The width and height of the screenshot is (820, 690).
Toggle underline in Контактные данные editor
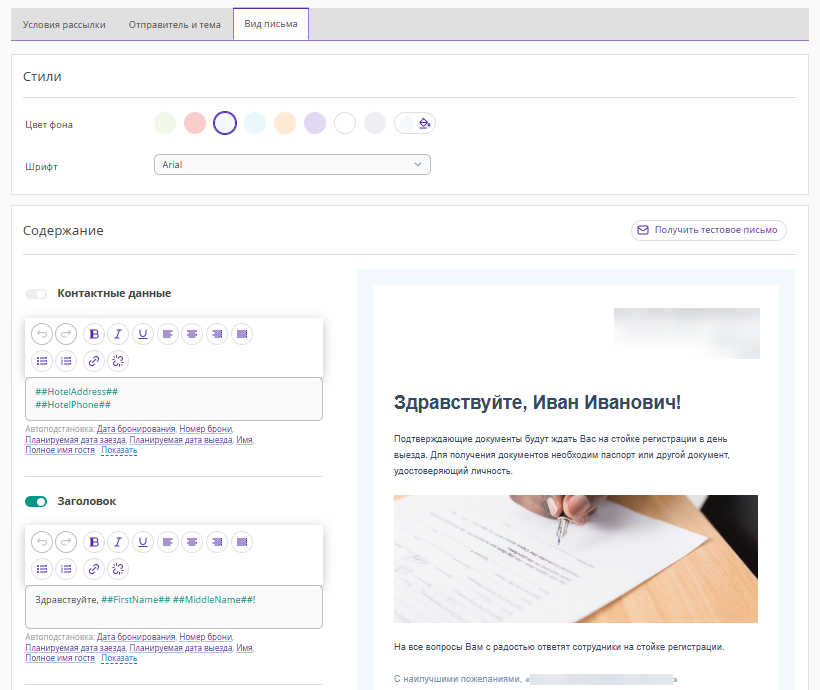point(143,334)
